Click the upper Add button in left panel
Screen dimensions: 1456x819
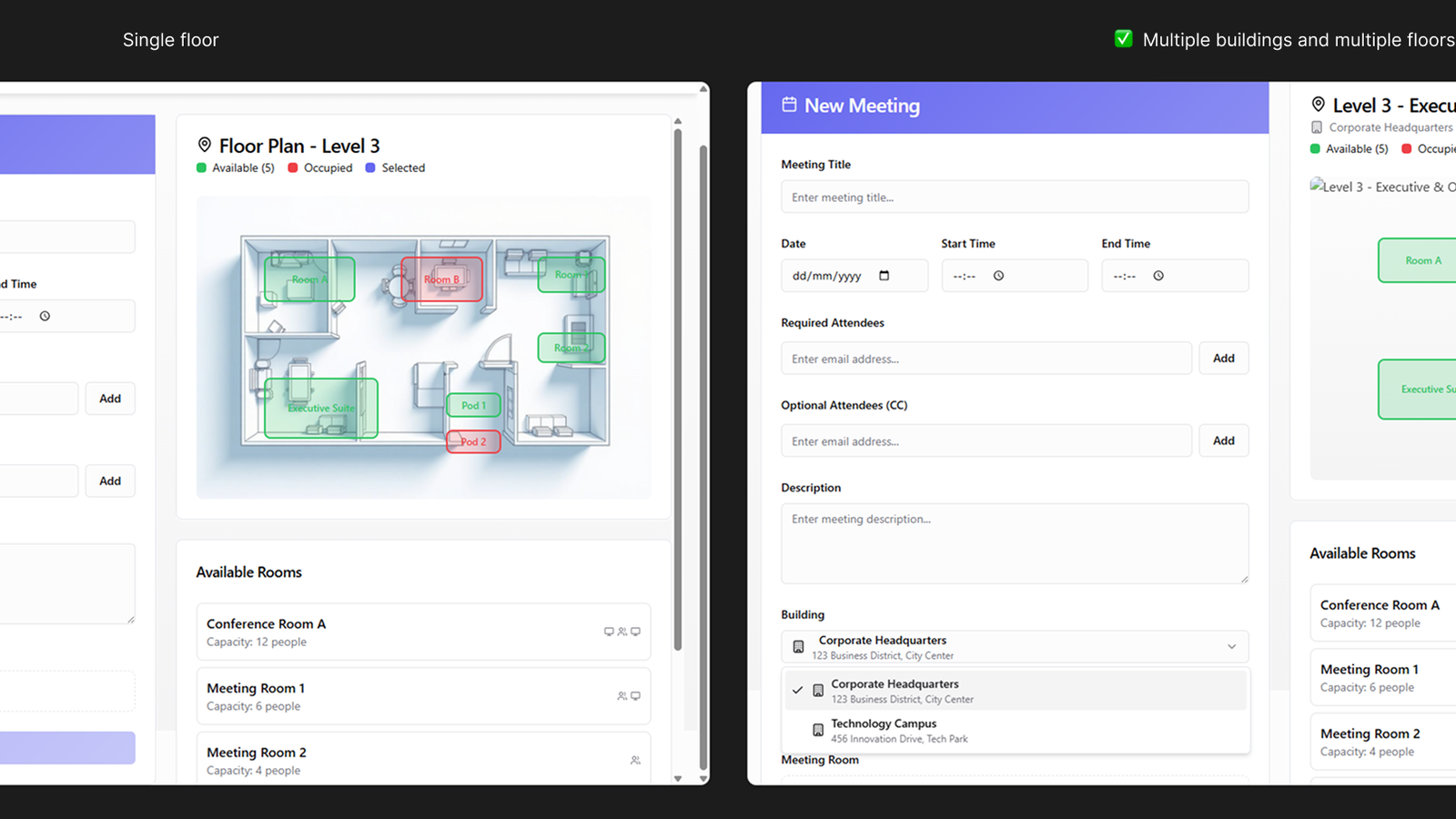[x=110, y=399]
